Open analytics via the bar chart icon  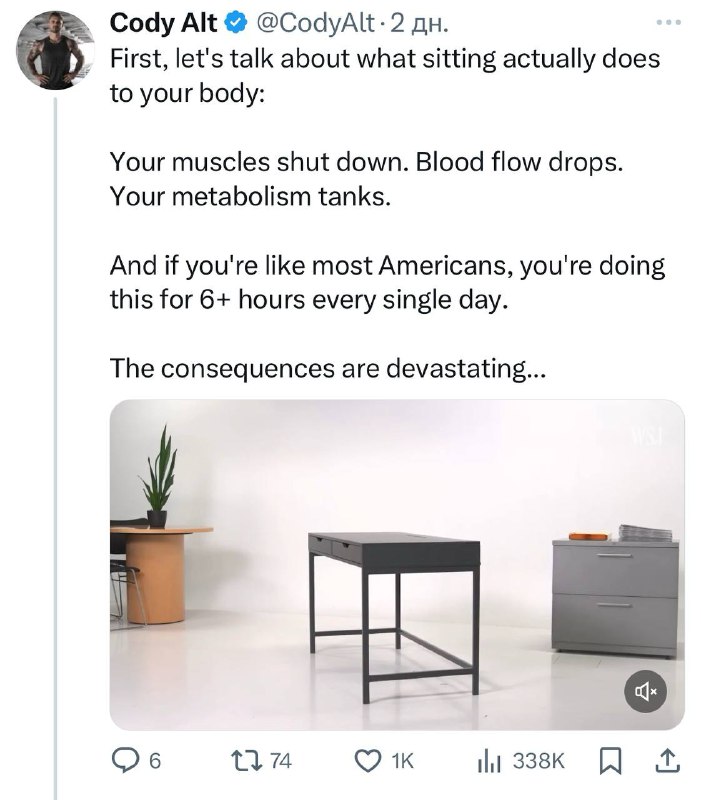488,761
